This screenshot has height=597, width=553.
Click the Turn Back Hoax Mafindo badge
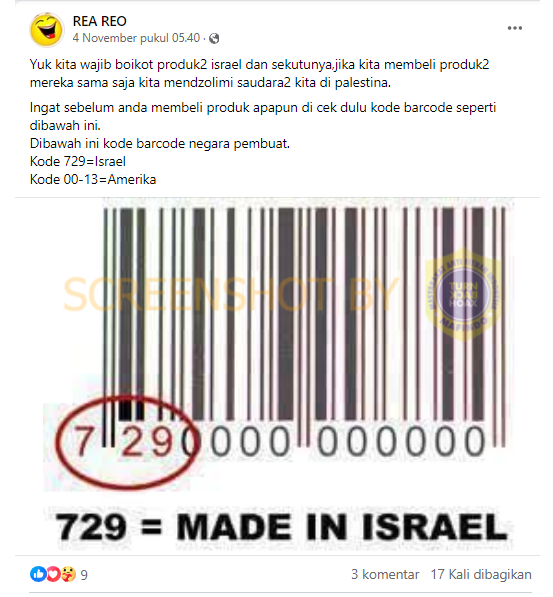pos(463,294)
